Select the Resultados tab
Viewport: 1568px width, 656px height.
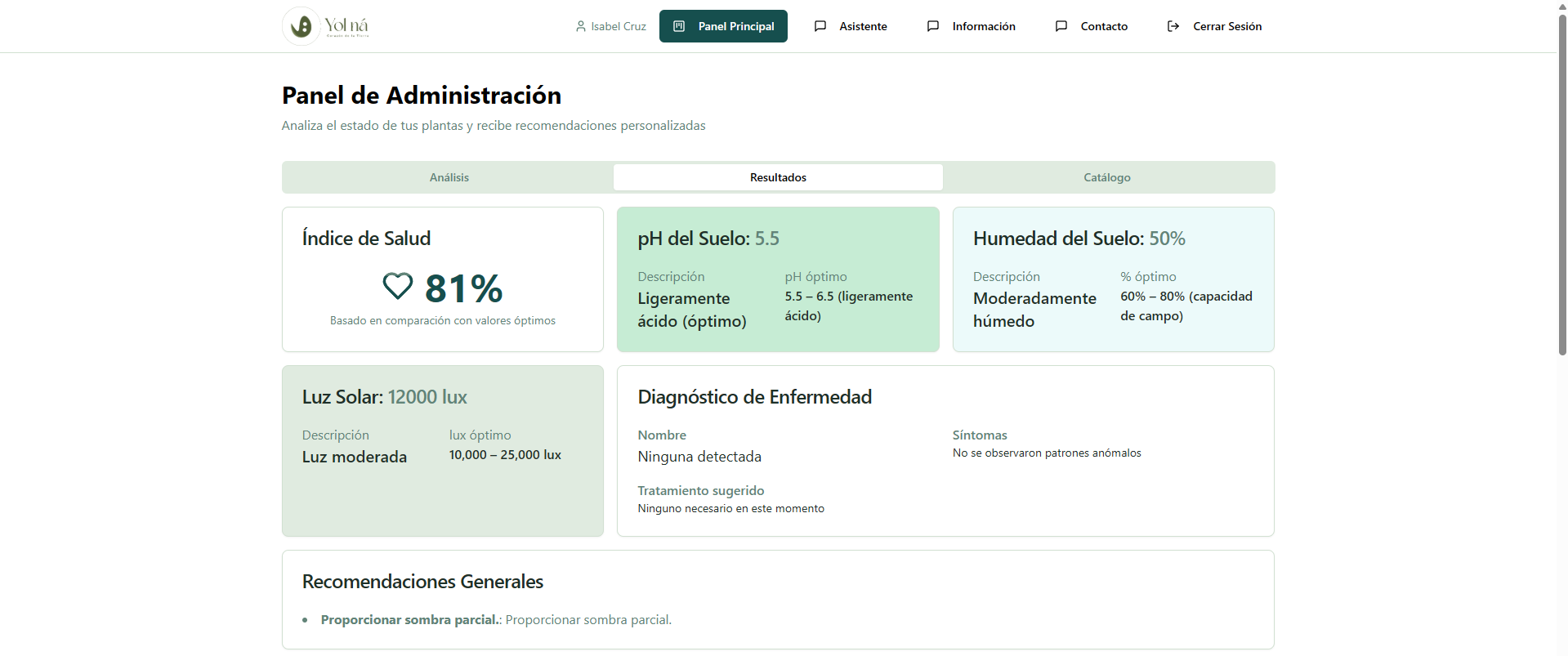tap(778, 177)
